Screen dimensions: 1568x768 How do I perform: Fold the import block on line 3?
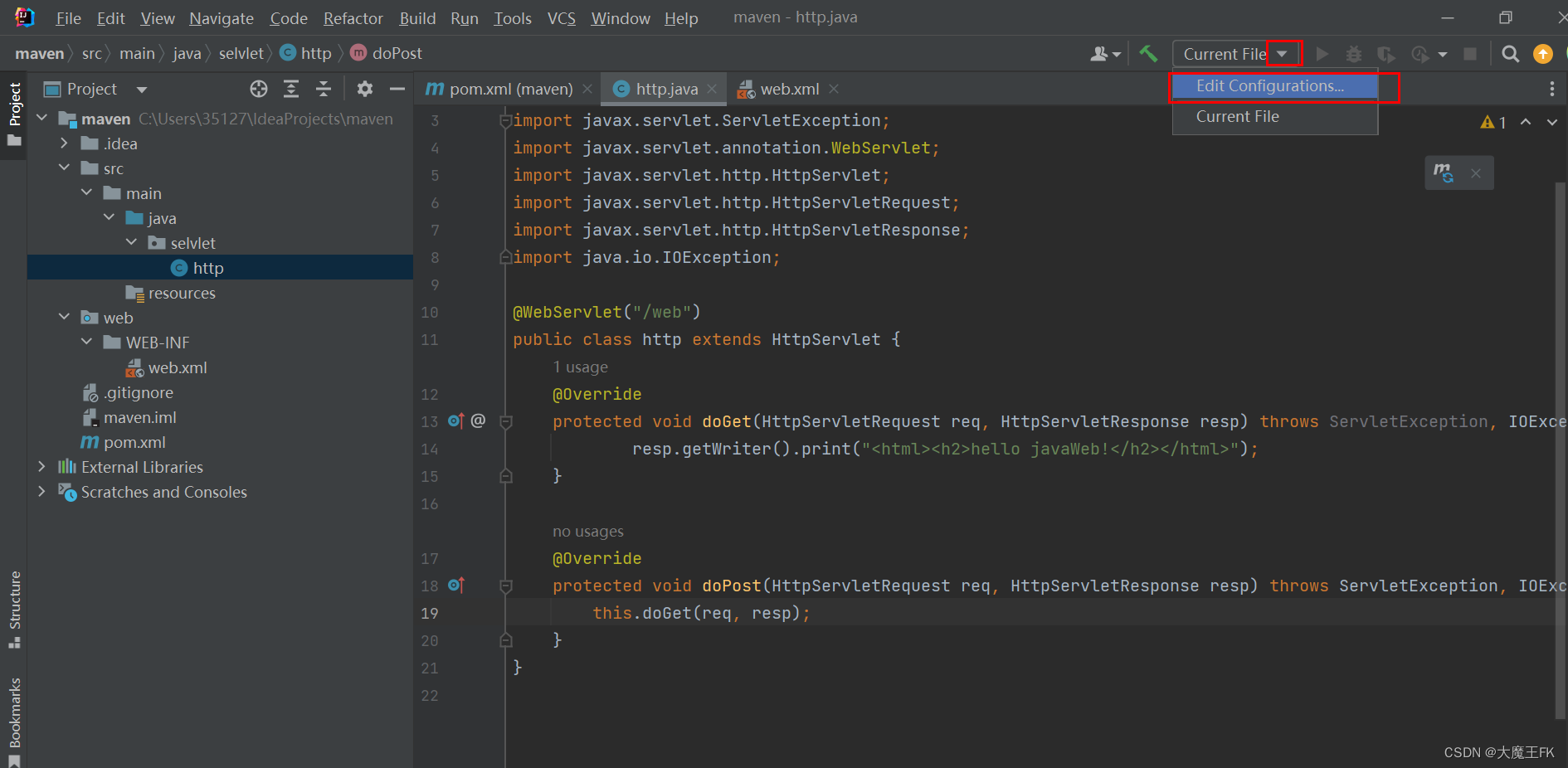[505, 121]
